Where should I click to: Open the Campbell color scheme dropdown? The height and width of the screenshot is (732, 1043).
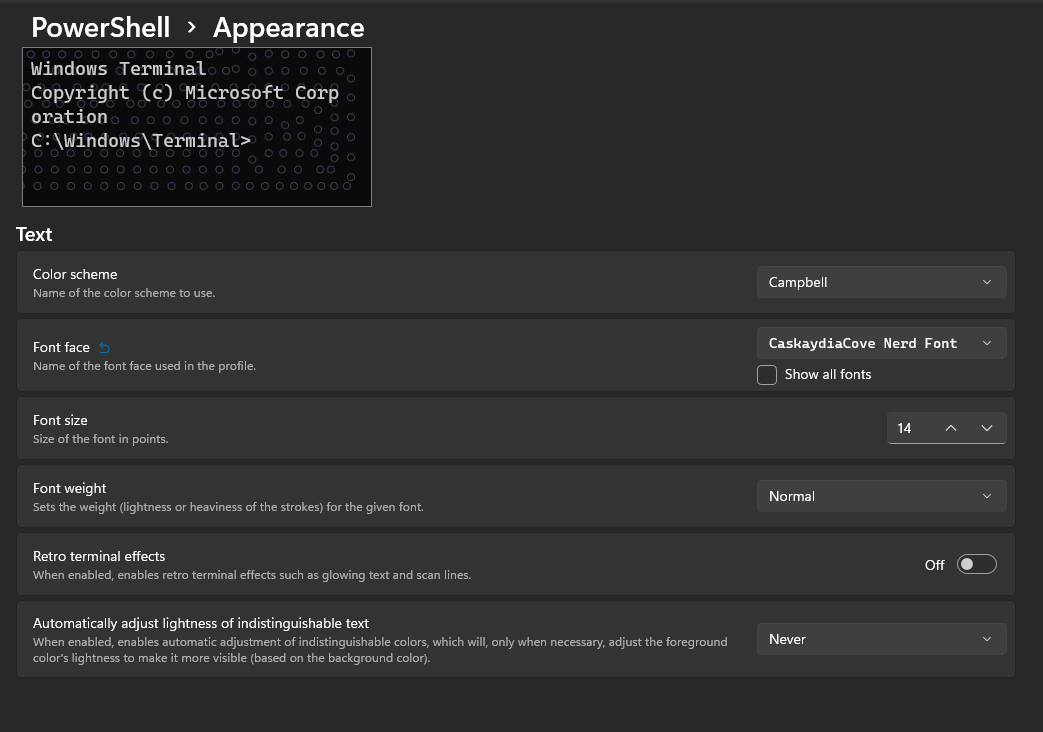coord(881,282)
